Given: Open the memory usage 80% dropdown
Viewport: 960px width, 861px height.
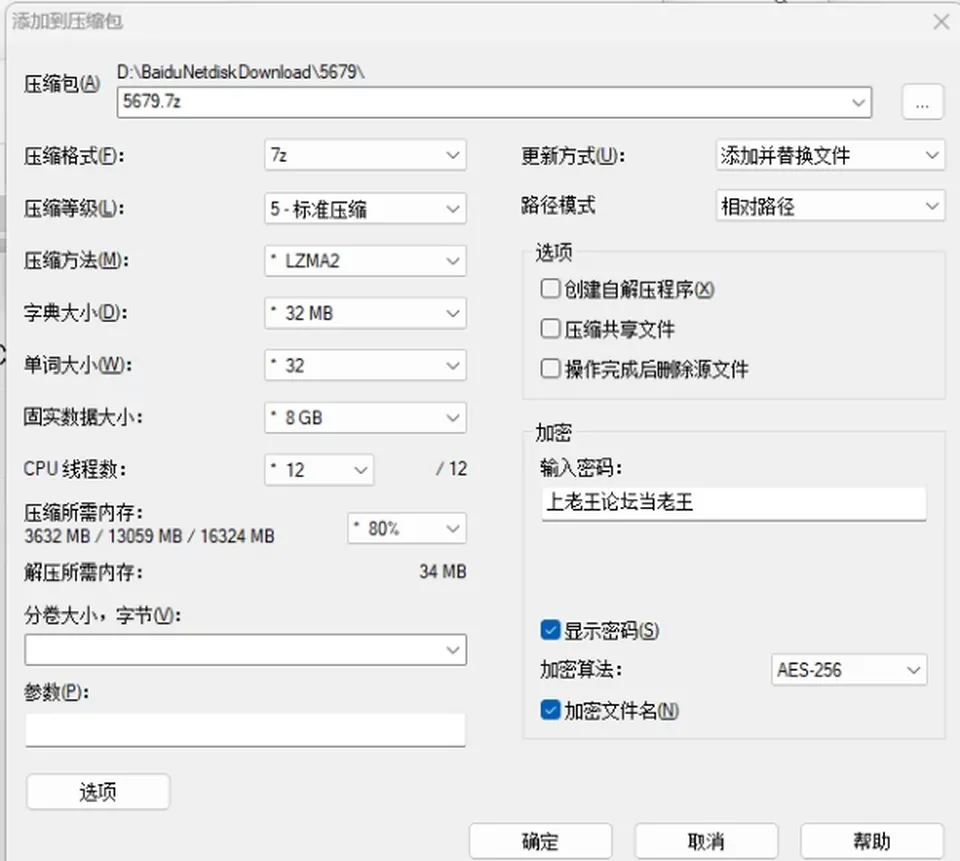Looking at the screenshot, I should (407, 528).
